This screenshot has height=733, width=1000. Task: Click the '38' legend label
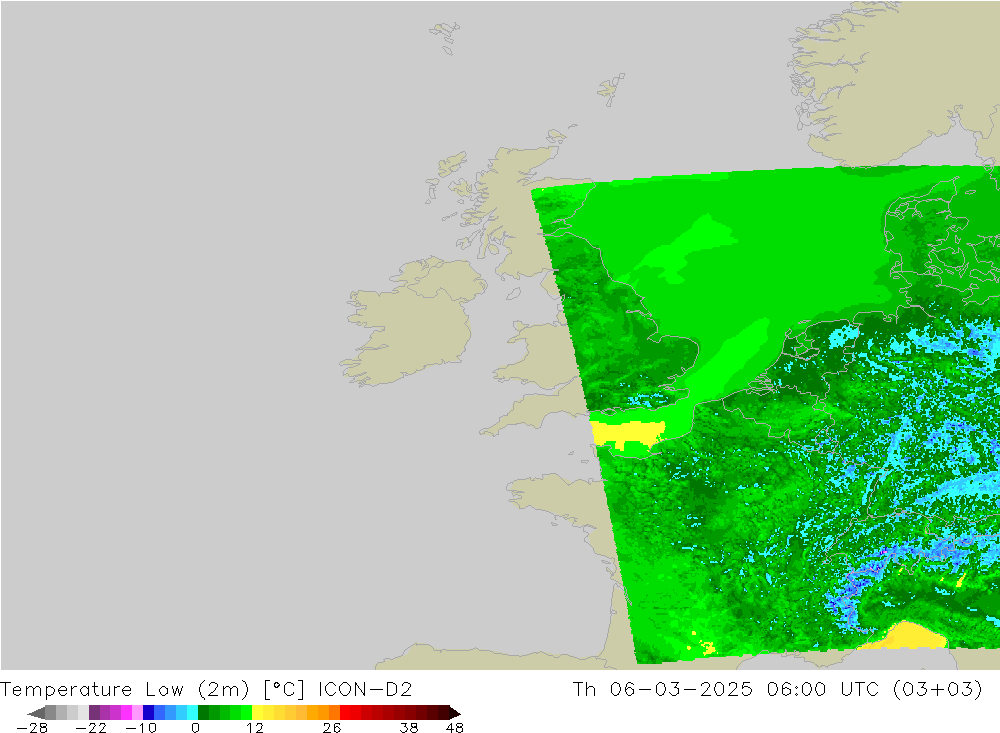click(409, 728)
